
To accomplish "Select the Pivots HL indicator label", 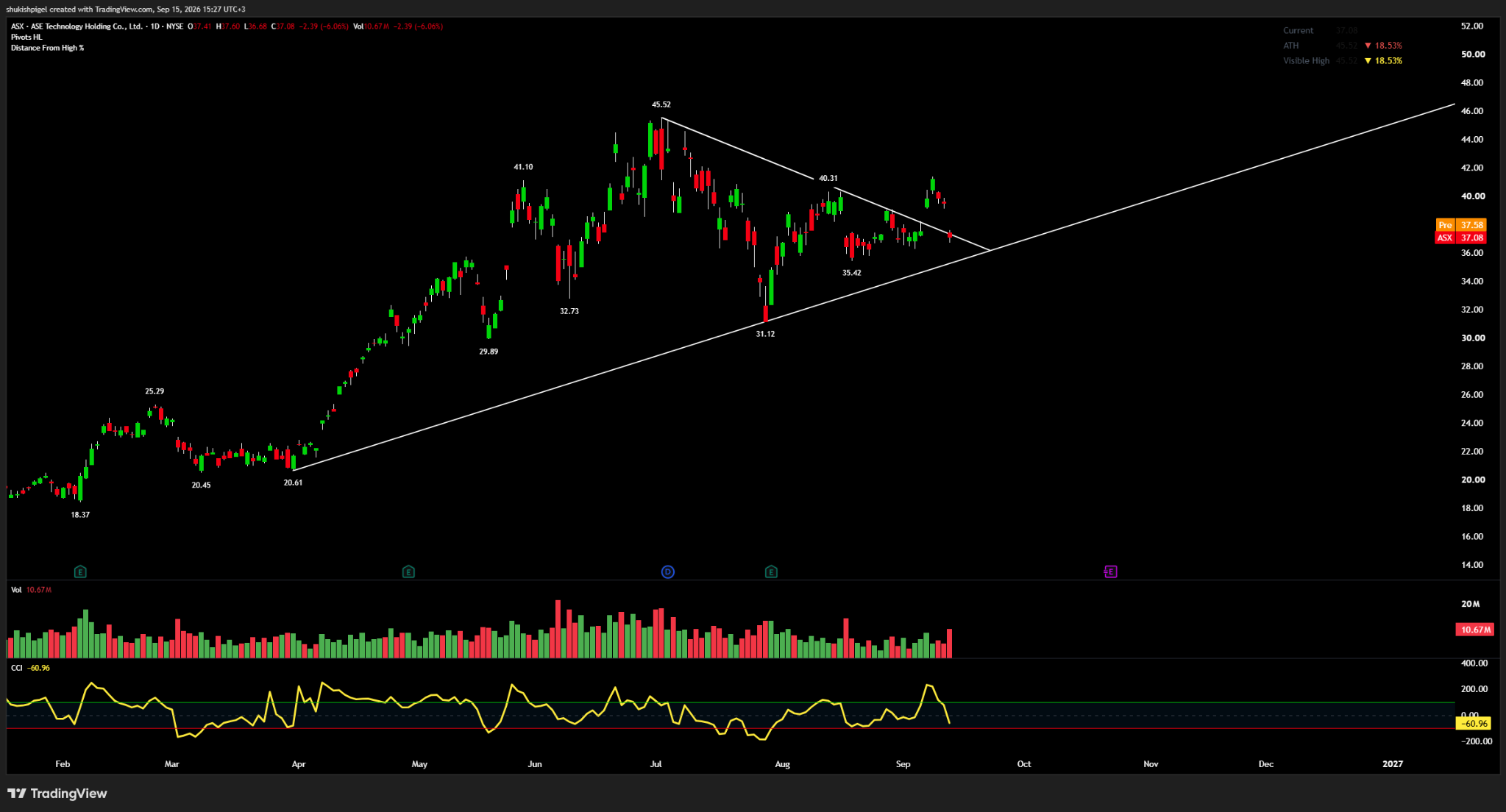I will [x=26, y=37].
